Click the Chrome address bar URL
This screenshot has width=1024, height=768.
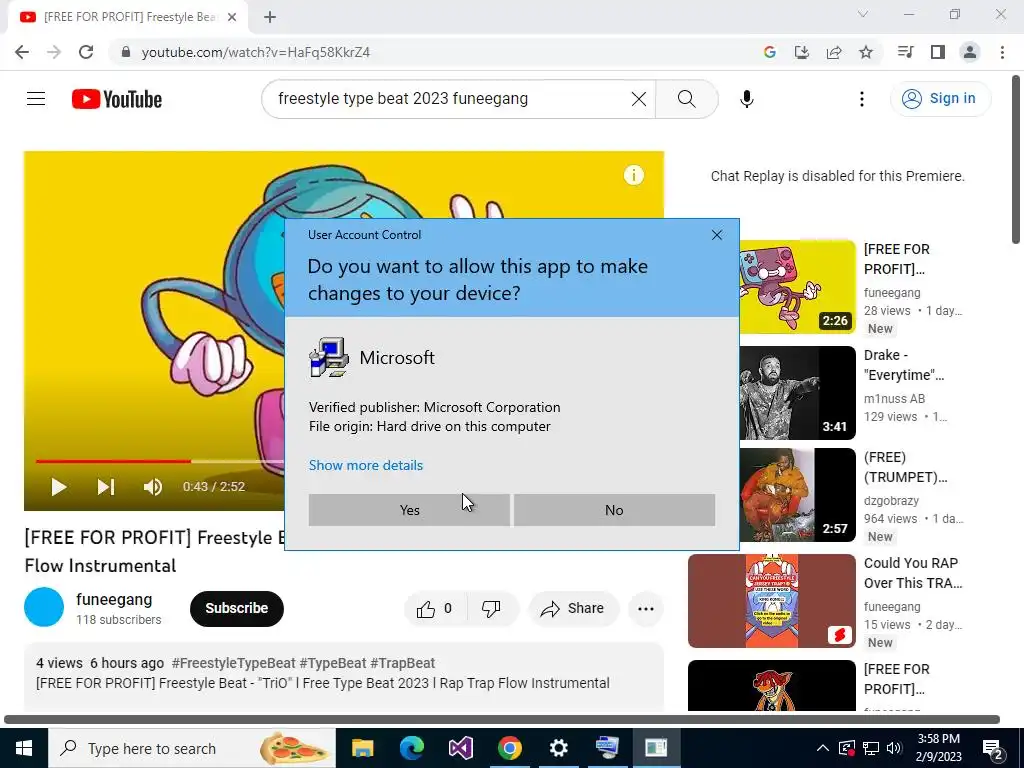click(x=256, y=52)
